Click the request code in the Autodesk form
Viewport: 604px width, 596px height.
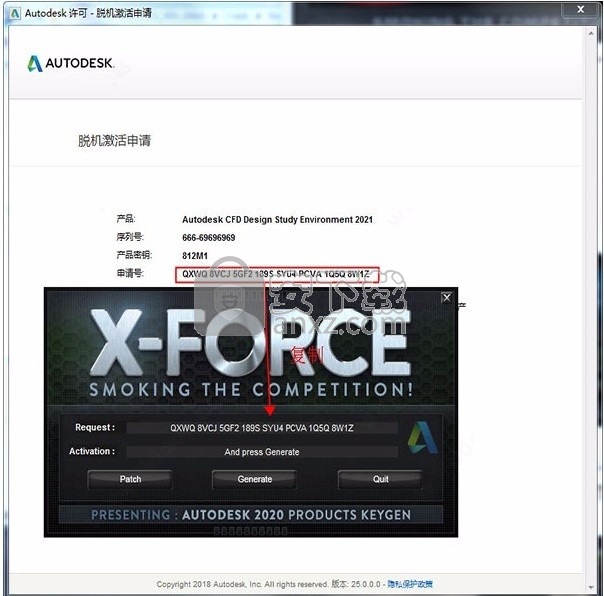click(276, 274)
